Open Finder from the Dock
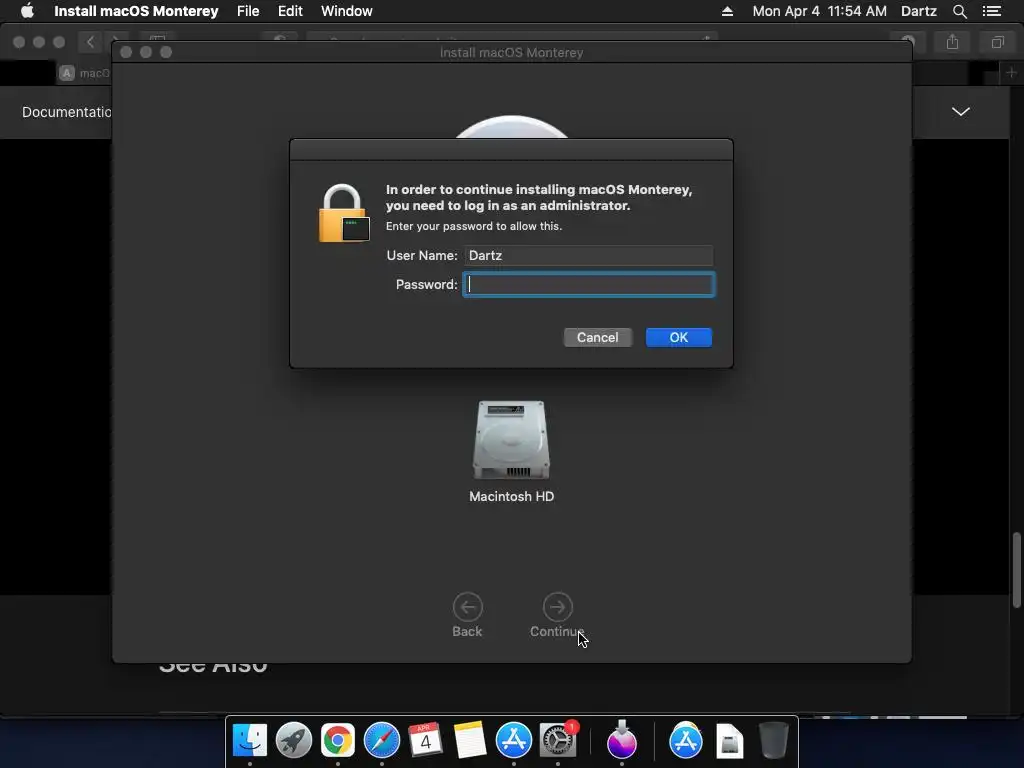 (249, 741)
